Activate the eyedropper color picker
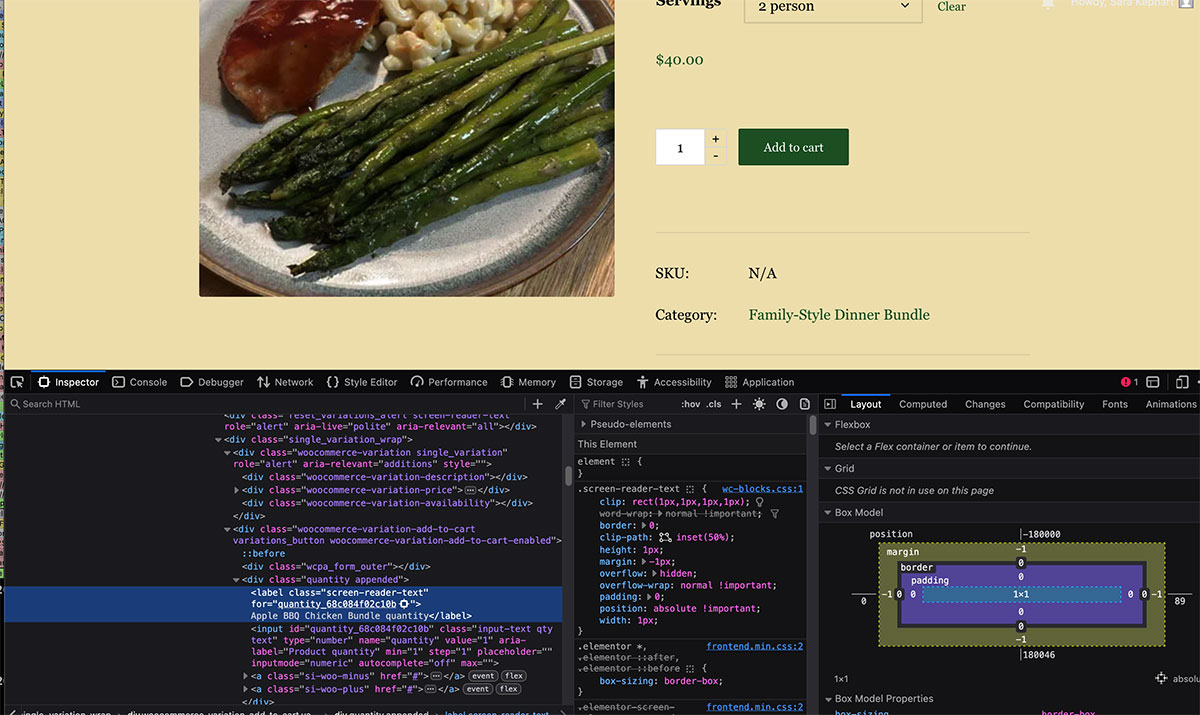The image size is (1200, 715). (x=559, y=404)
